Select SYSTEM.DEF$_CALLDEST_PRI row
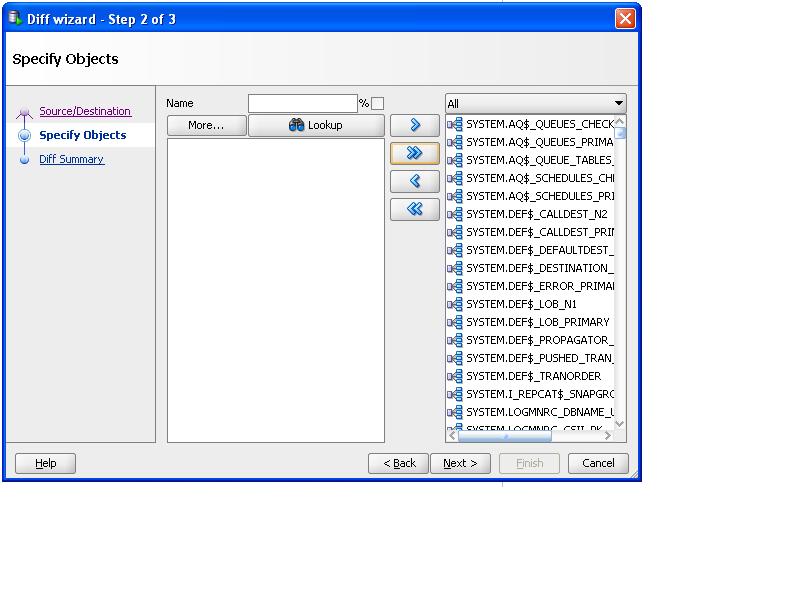This screenshot has height=600, width=800. pyautogui.click(x=531, y=232)
